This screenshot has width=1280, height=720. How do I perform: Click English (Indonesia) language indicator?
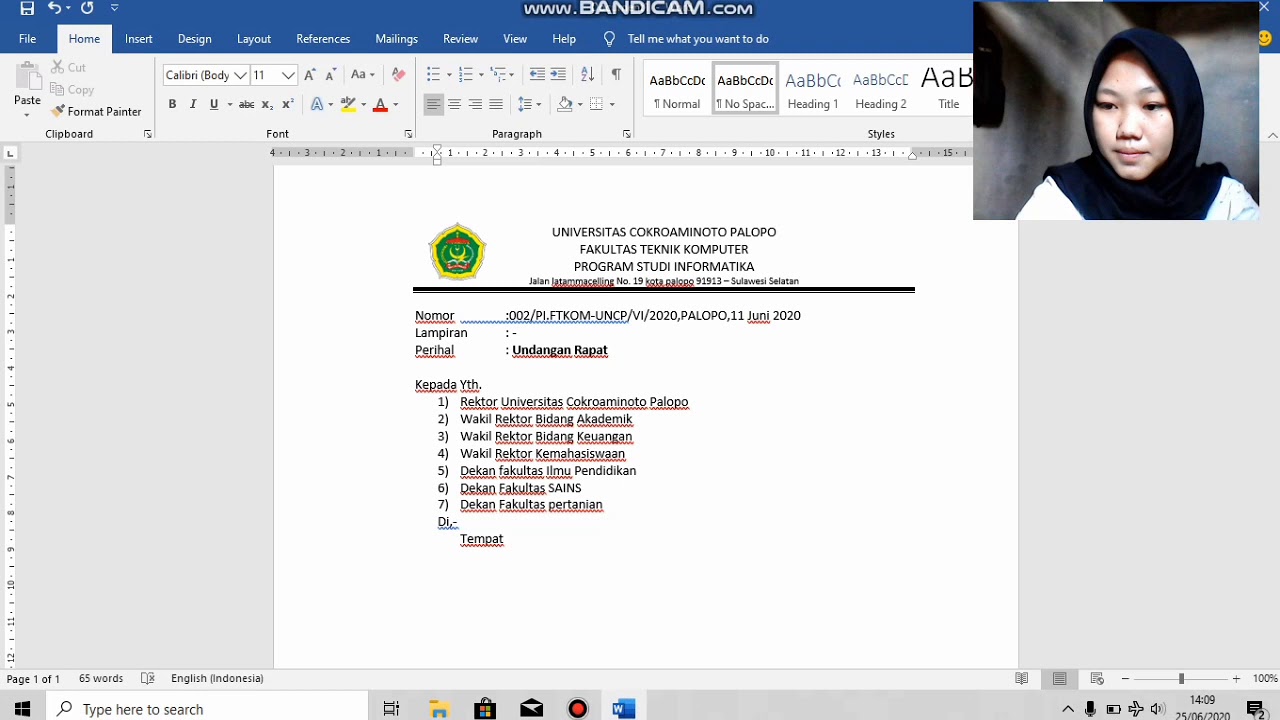click(217, 678)
